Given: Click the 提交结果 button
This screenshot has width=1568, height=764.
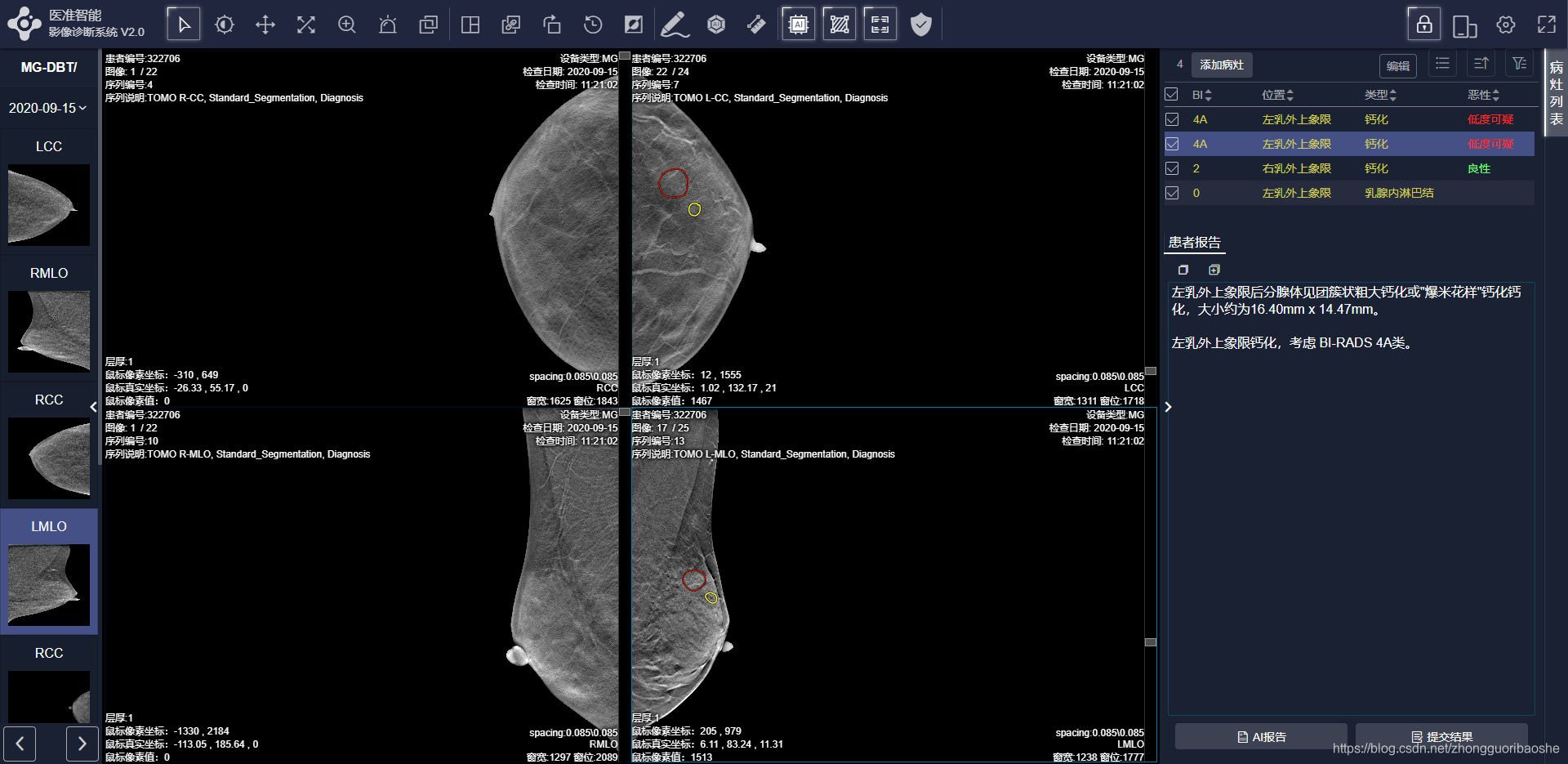Looking at the screenshot, I should [x=1441, y=737].
